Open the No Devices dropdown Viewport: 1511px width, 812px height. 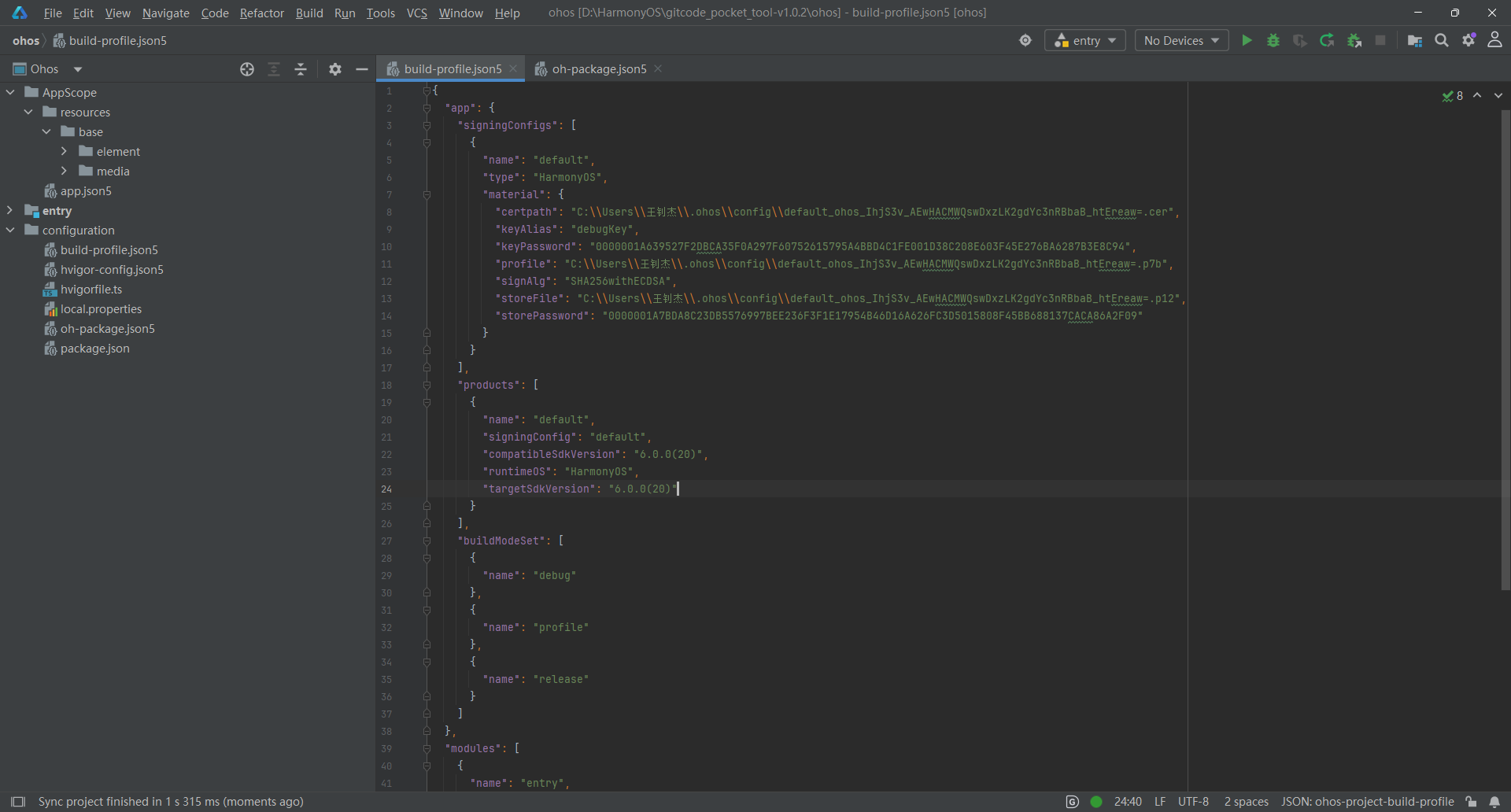[1181, 40]
